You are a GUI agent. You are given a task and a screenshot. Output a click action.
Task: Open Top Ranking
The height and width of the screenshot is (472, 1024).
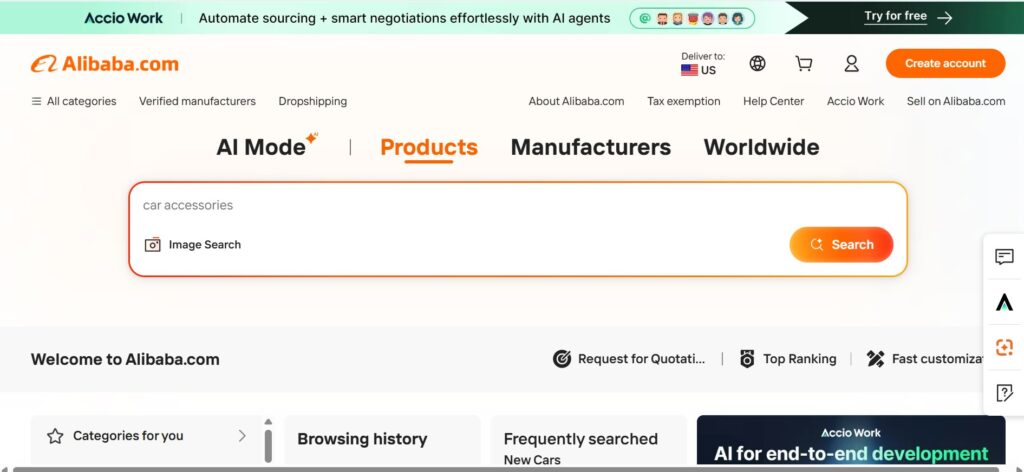(x=799, y=358)
